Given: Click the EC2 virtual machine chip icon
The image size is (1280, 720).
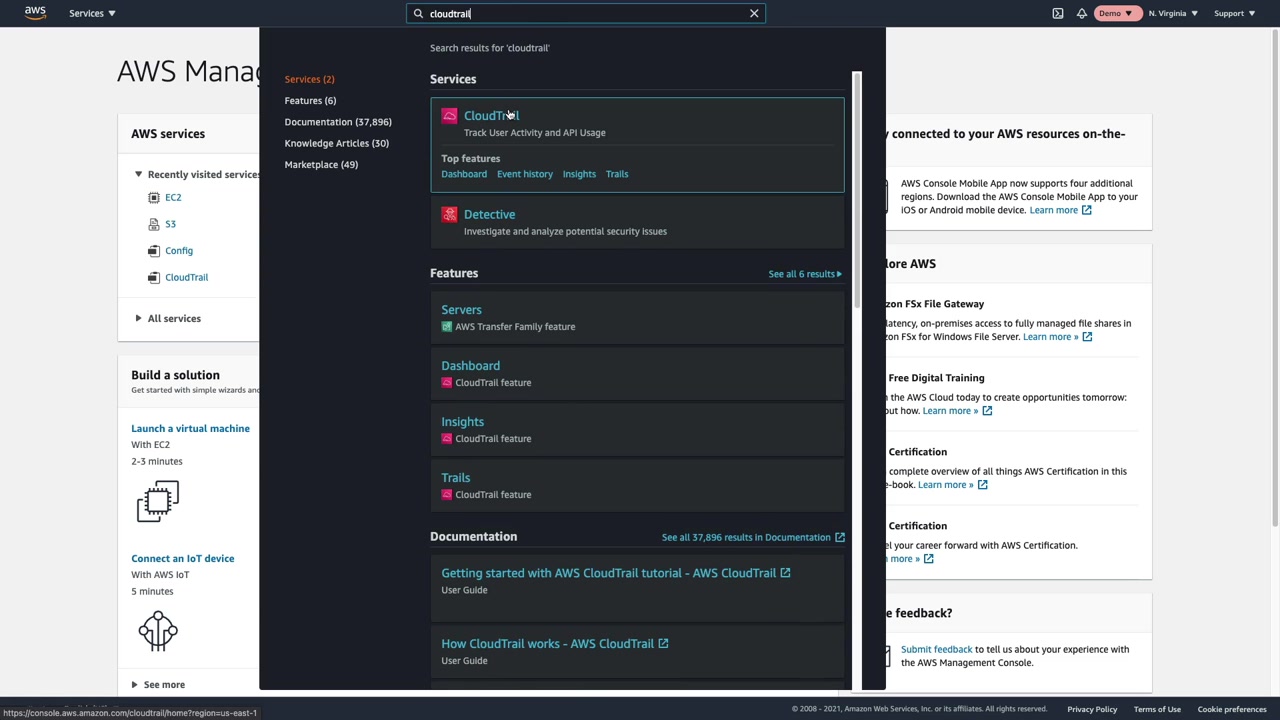Looking at the screenshot, I should [158, 502].
